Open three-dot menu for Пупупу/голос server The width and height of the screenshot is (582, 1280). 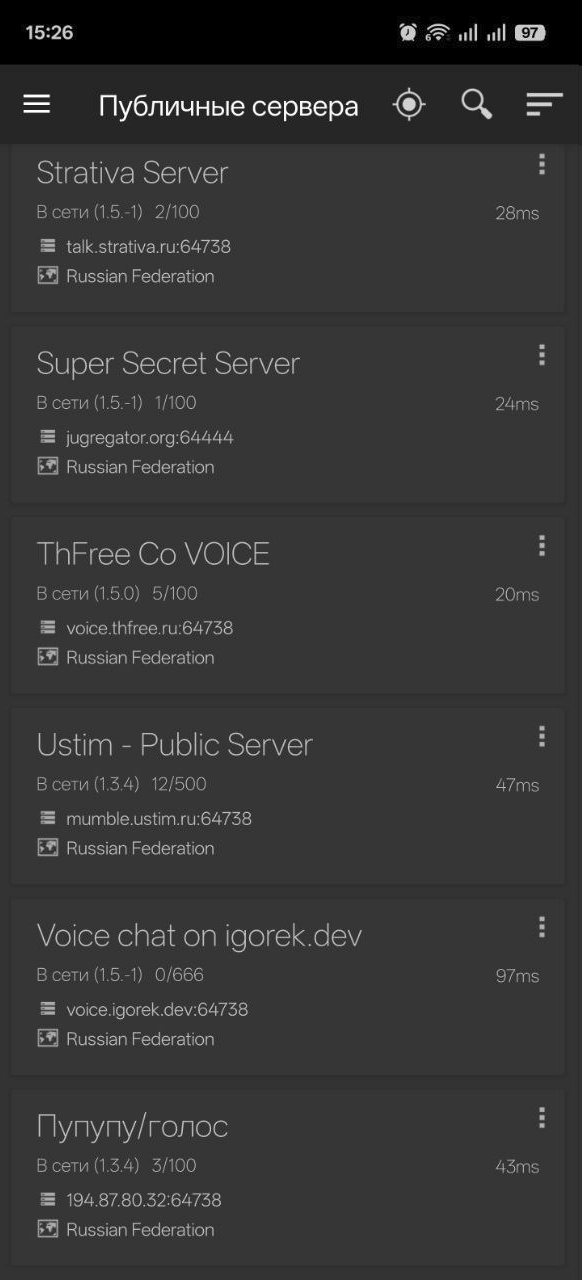click(x=541, y=1118)
